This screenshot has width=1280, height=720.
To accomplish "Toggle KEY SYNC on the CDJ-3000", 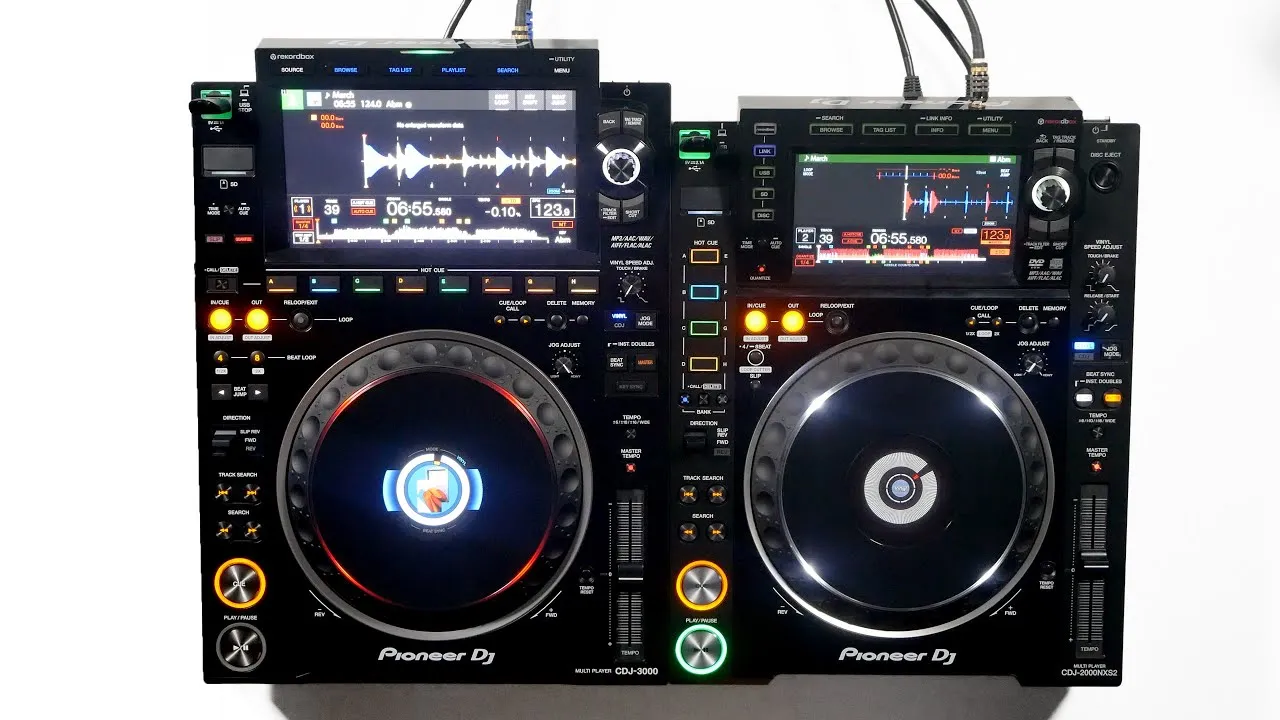I will [x=630, y=387].
